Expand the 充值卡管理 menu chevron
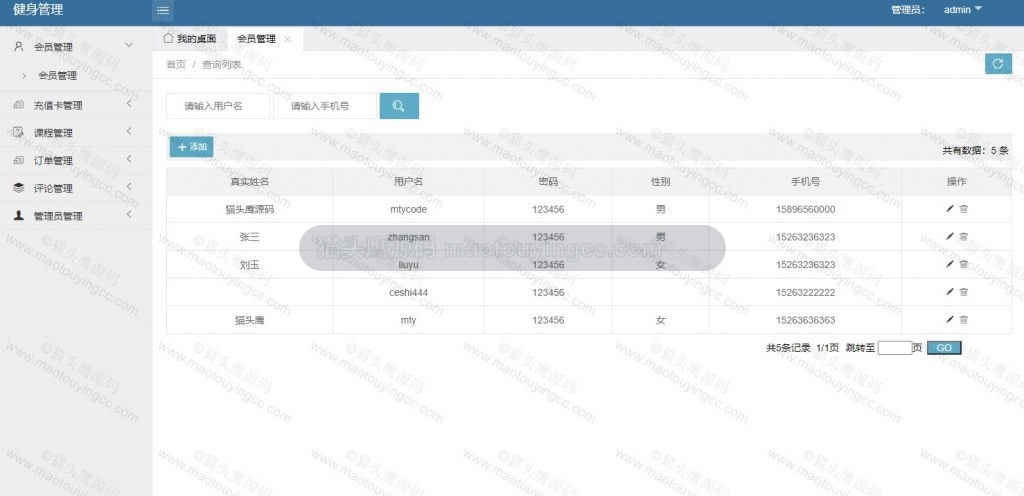Screen dimensions: 1024x496 tap(129, 104)
